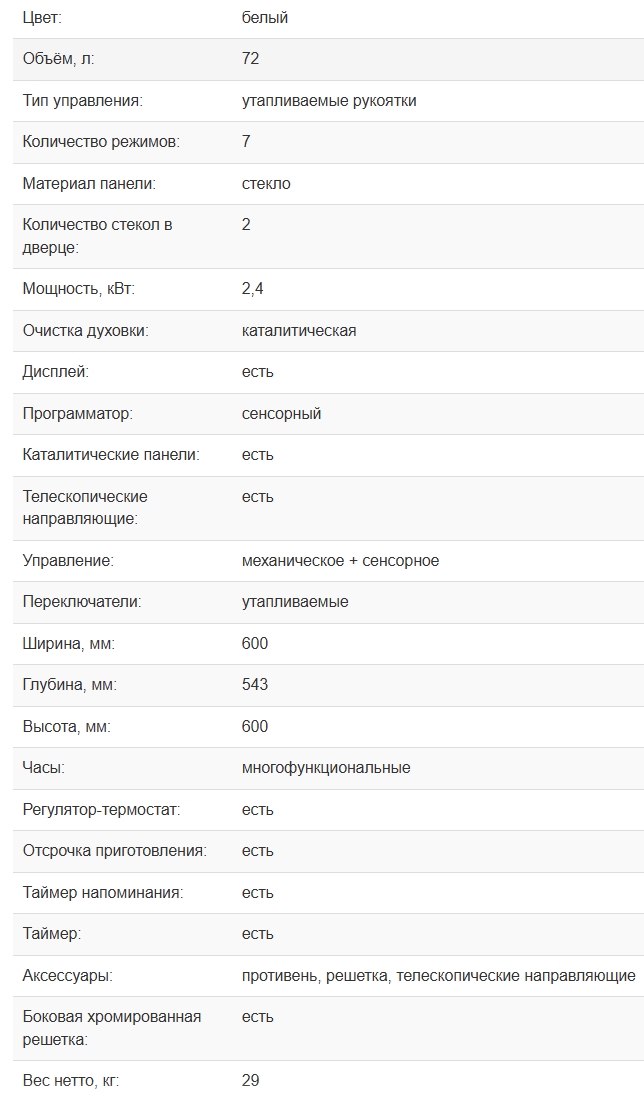Select the "каталитическая" cleaning value
This screenshot has height=1101, width=644.
299,331
